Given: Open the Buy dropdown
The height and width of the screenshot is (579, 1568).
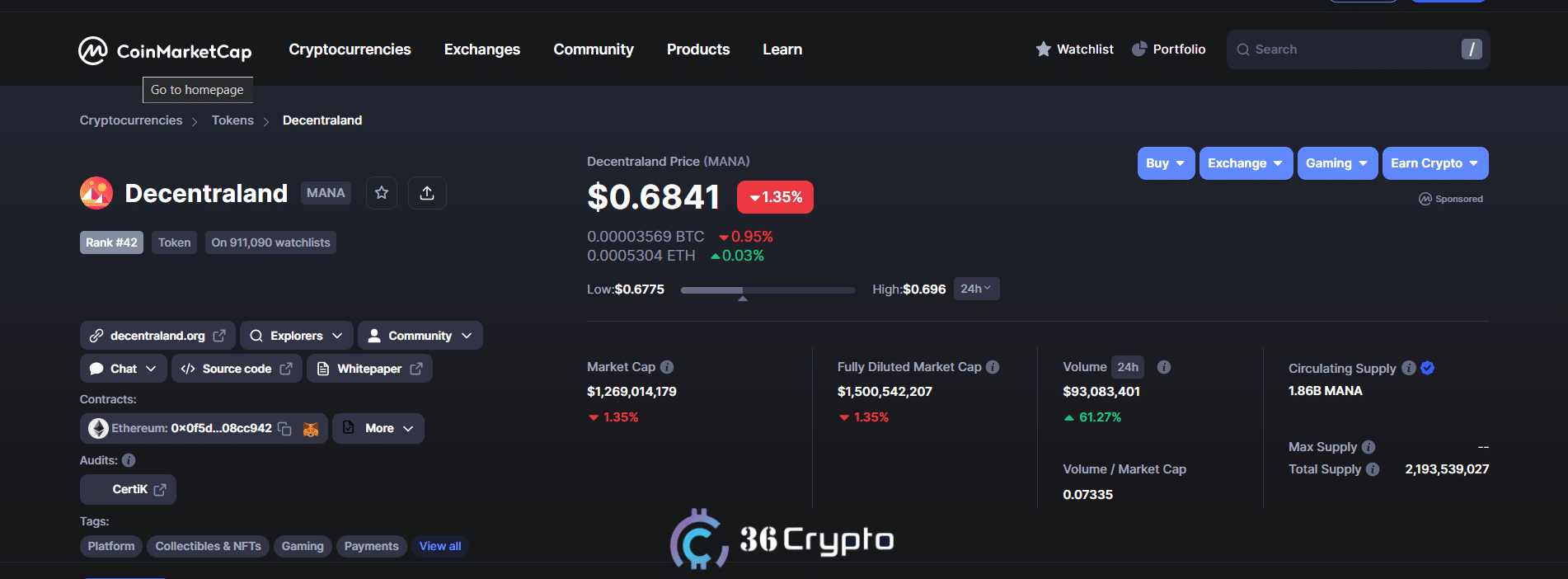Looking at the screenshot, I should point(1166,163).
